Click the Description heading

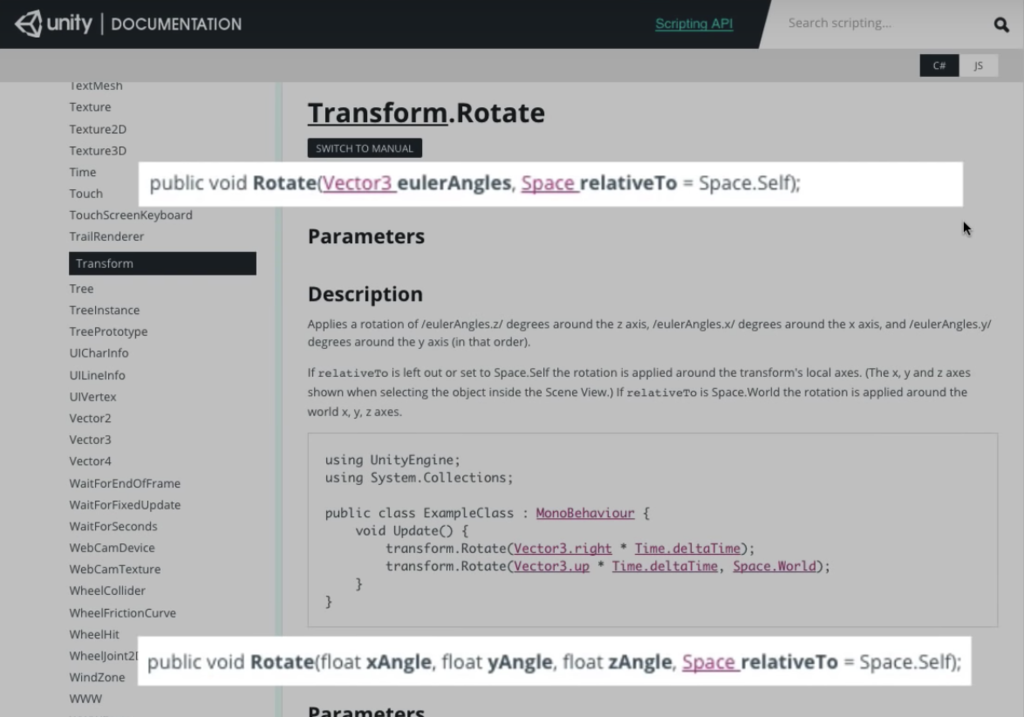tap(365, 295)
